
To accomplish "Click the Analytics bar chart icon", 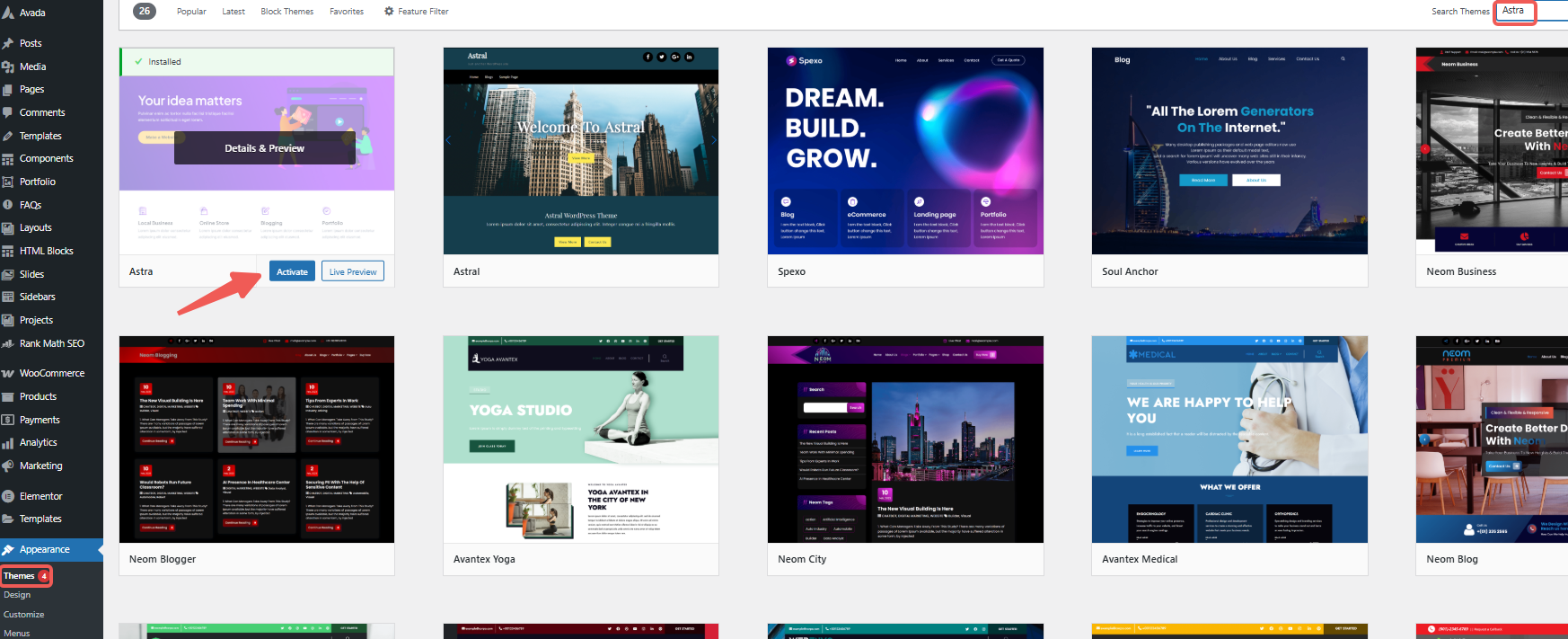I will click(7, 443).
